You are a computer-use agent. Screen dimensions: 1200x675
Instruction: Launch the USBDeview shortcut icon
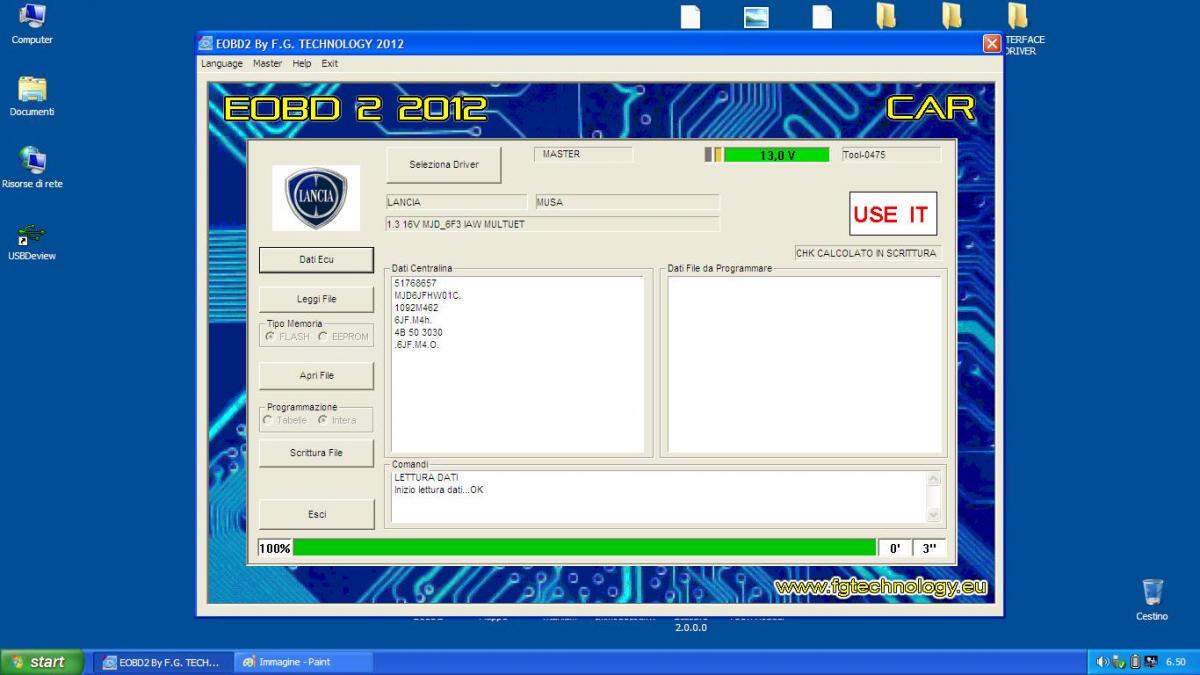click(x=32, y=235)
